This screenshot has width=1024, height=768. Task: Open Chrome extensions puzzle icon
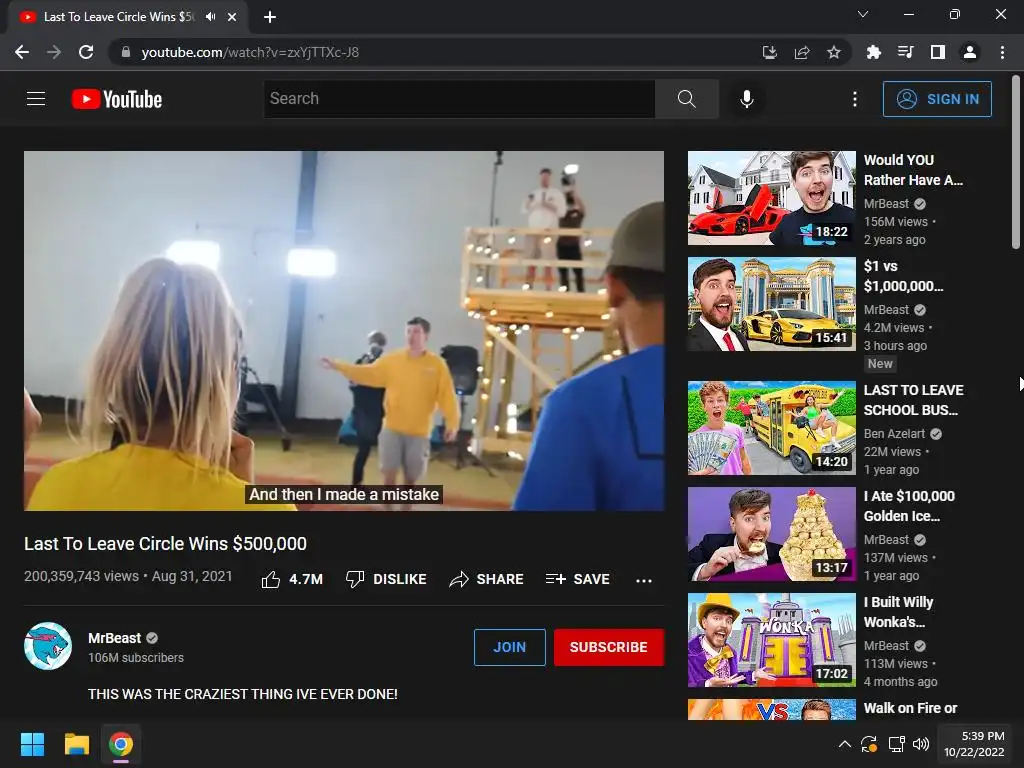pos(873,52)
